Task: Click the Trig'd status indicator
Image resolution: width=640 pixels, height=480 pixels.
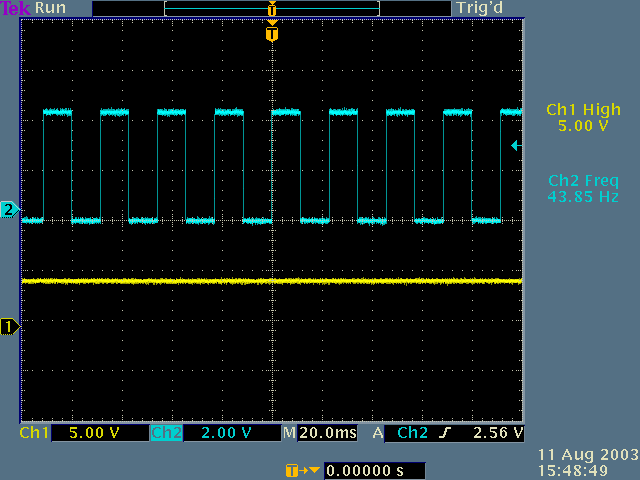Action: pos(480,8)
